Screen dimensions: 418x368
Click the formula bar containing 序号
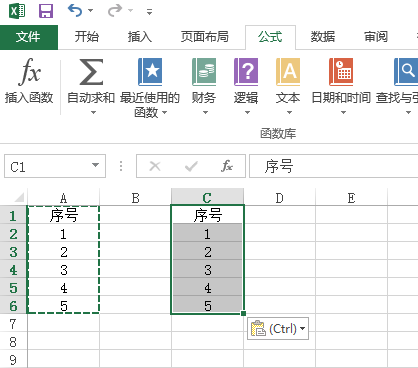point(333,166)
